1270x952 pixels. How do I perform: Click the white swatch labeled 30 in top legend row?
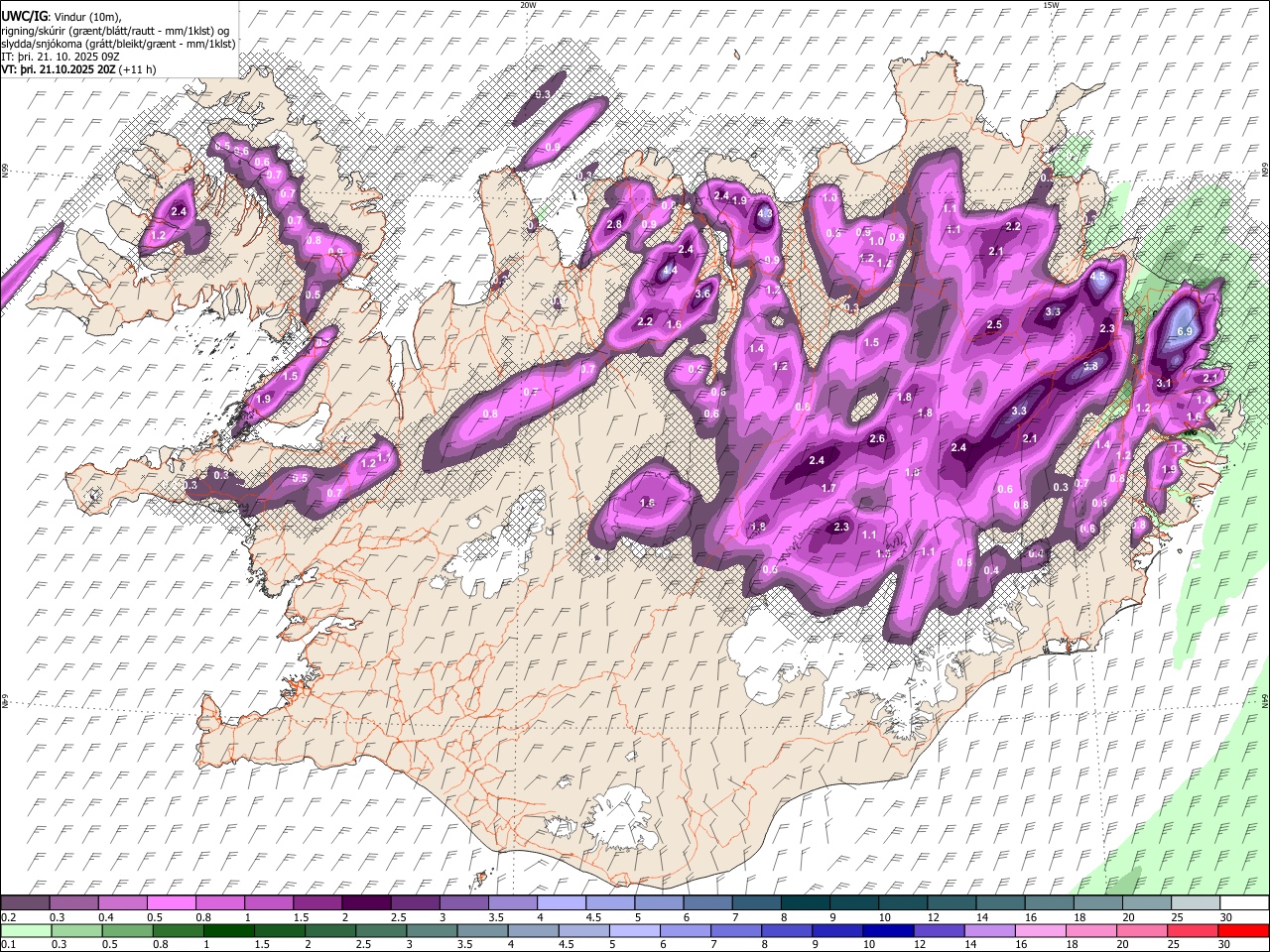pyautogui.click(x=1242, y=903)
